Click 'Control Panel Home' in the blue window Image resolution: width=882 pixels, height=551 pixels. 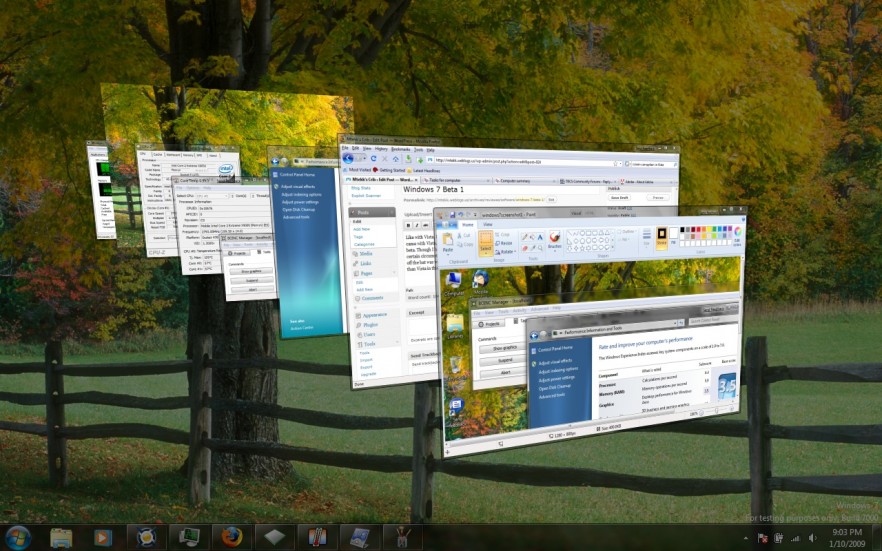pos(298,175)
